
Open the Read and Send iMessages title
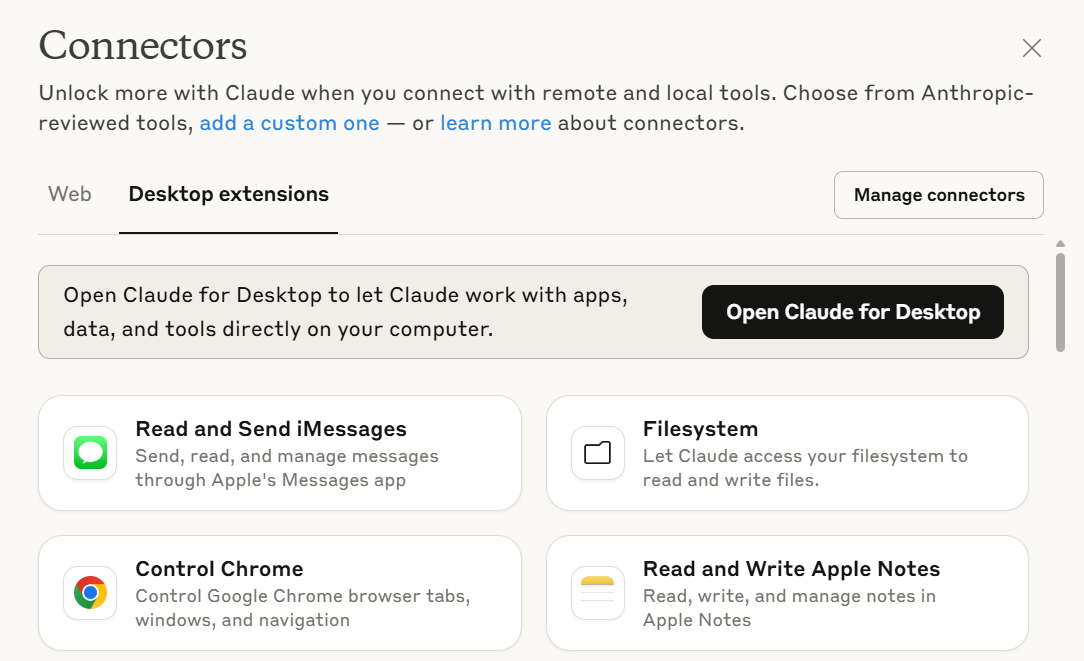tap(271, 429)
